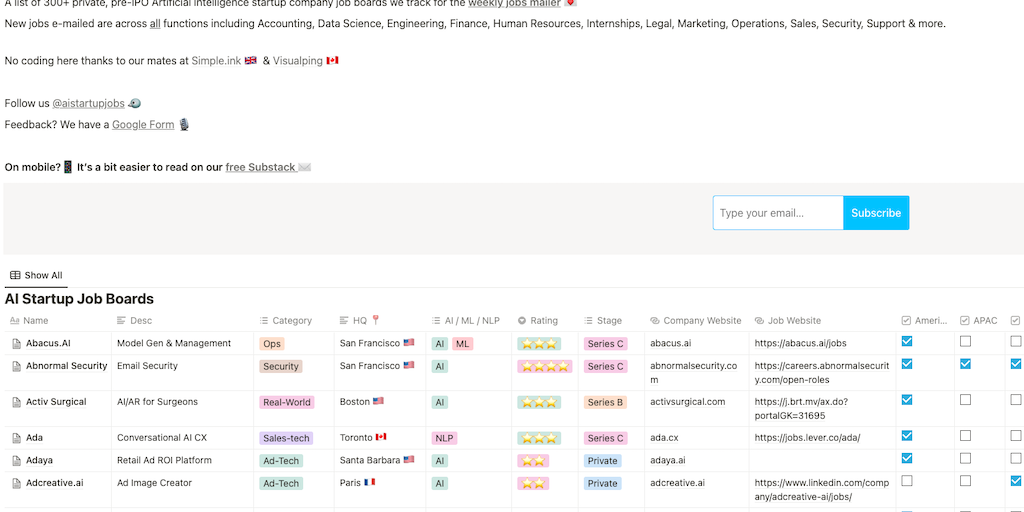Open the Google Form link
The width and height of the screenshot is (1024, 512).
point(143,124)
